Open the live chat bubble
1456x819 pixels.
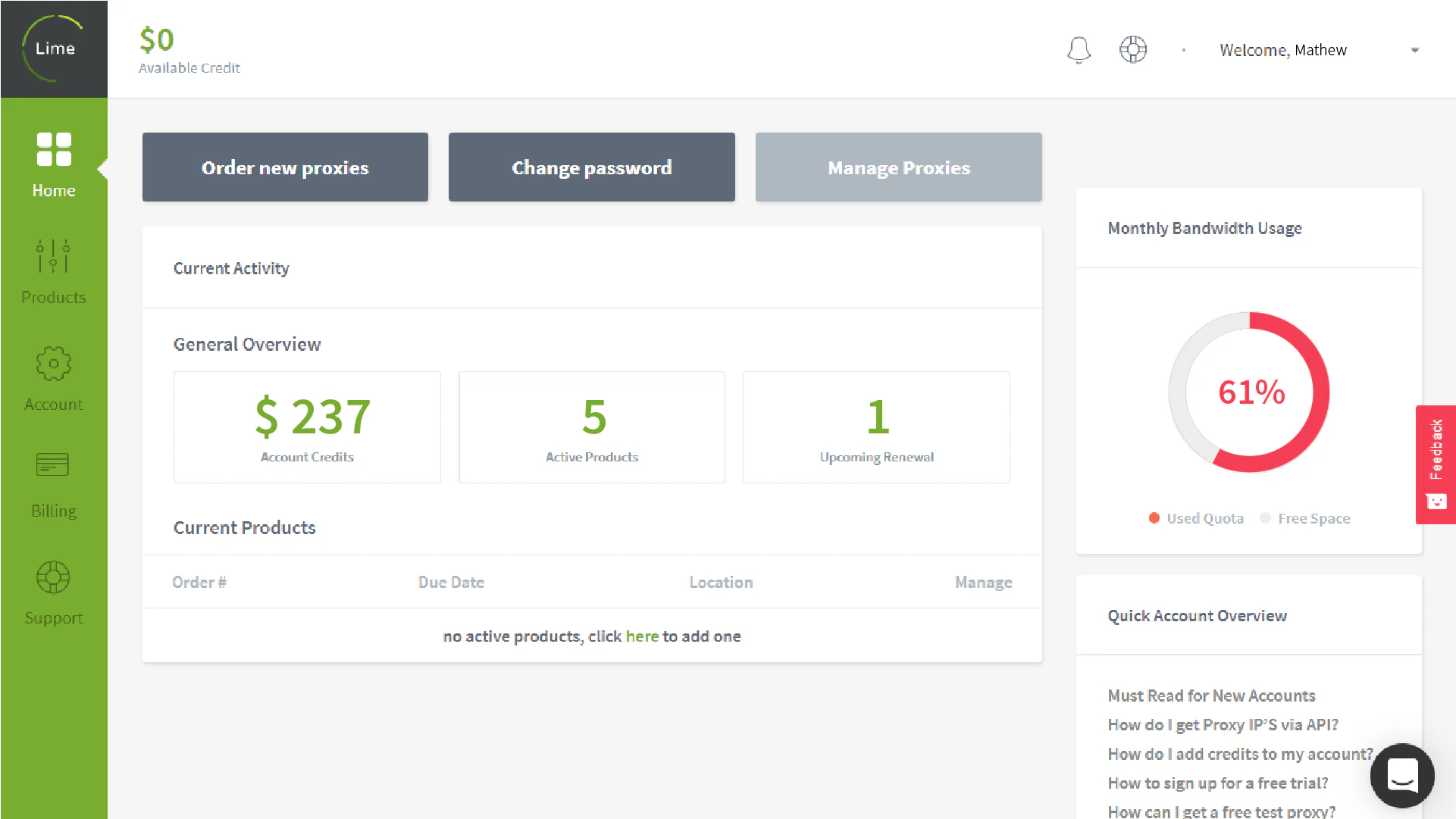pos(1401,776)
